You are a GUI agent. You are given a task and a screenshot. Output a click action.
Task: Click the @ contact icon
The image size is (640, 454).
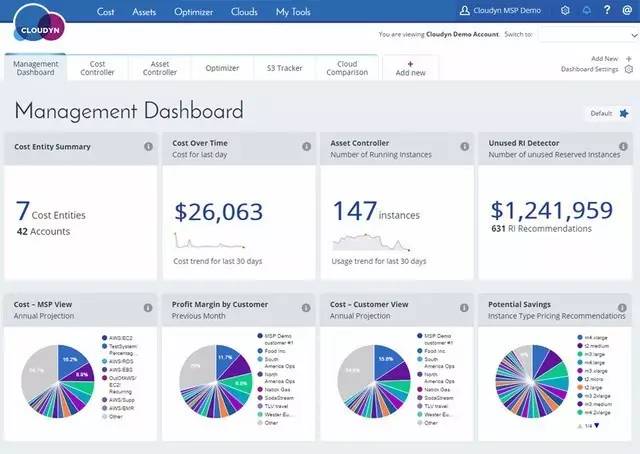pyautogui.click(x=627, y=11)
